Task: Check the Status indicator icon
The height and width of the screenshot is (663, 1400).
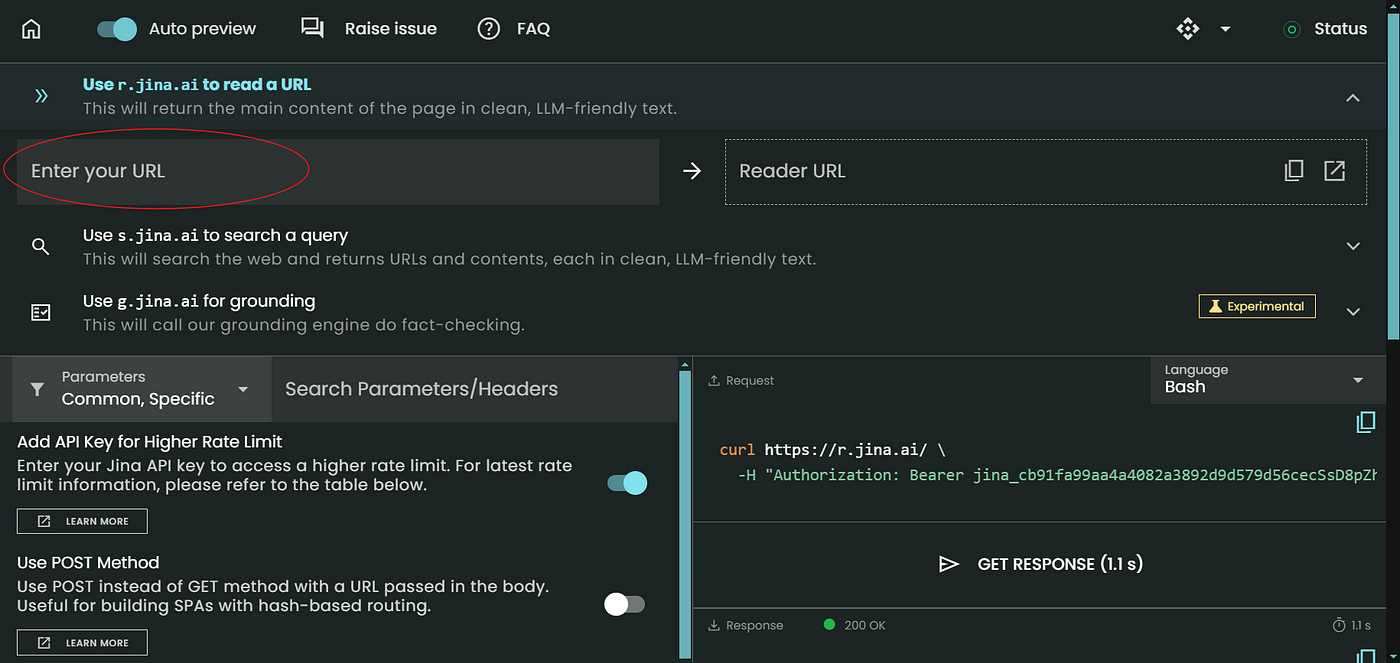Action: pos(1292,29)
